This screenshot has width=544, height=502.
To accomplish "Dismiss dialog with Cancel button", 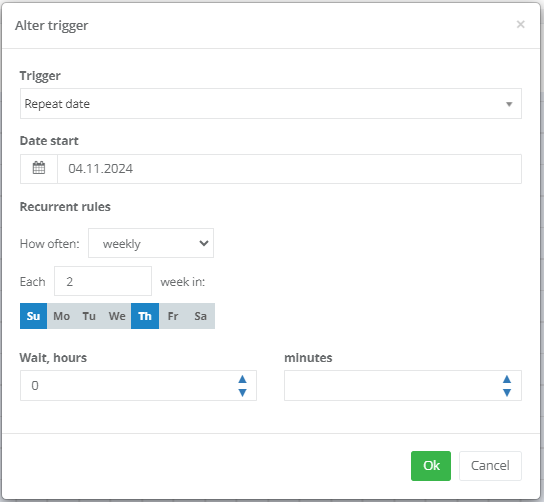I will pyautogui.click(x=490, y=466).
